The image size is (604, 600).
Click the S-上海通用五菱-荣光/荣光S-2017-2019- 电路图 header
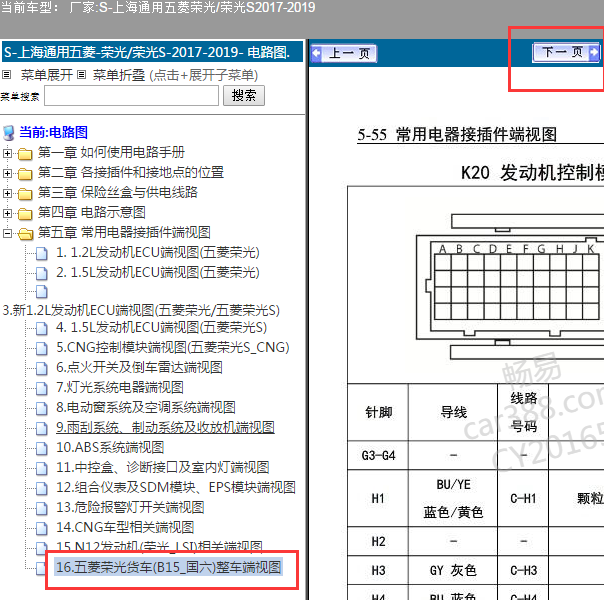[152, 52]
